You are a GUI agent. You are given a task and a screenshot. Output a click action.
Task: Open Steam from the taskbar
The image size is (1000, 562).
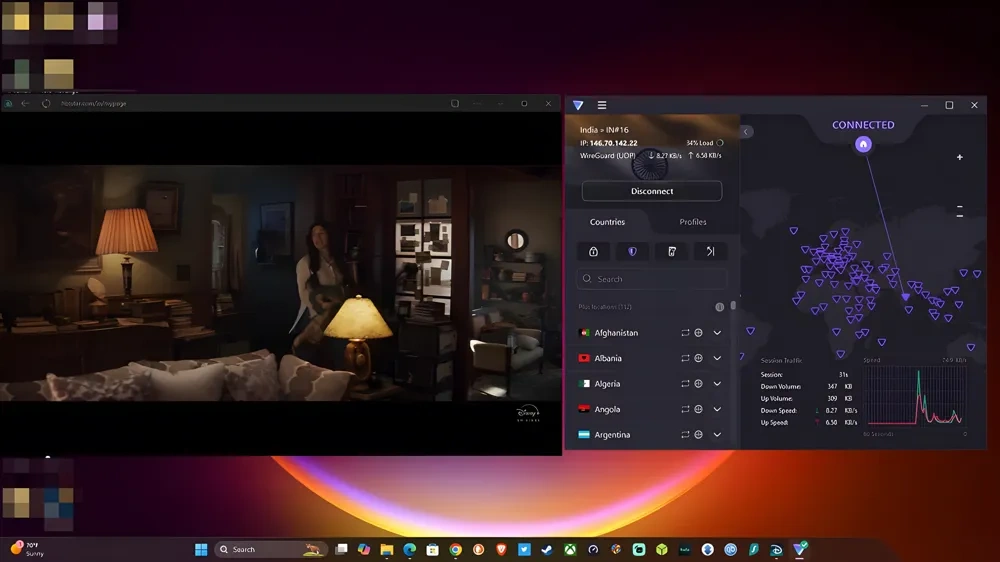click(x=547, y=549)
